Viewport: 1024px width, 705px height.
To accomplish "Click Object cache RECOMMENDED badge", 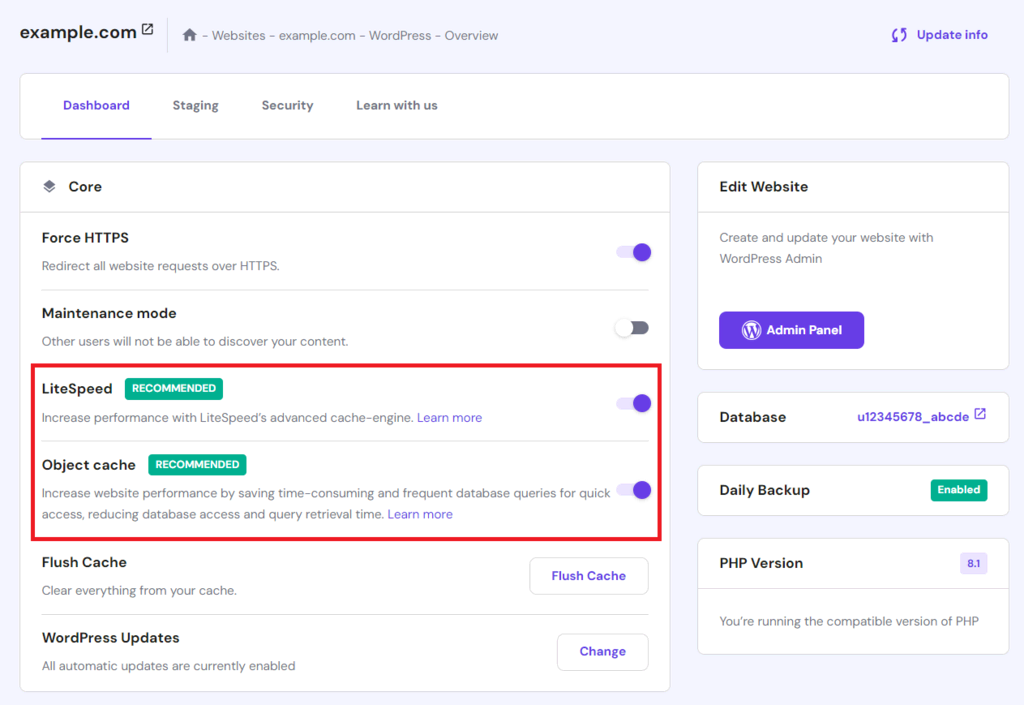I will point(197,465).
